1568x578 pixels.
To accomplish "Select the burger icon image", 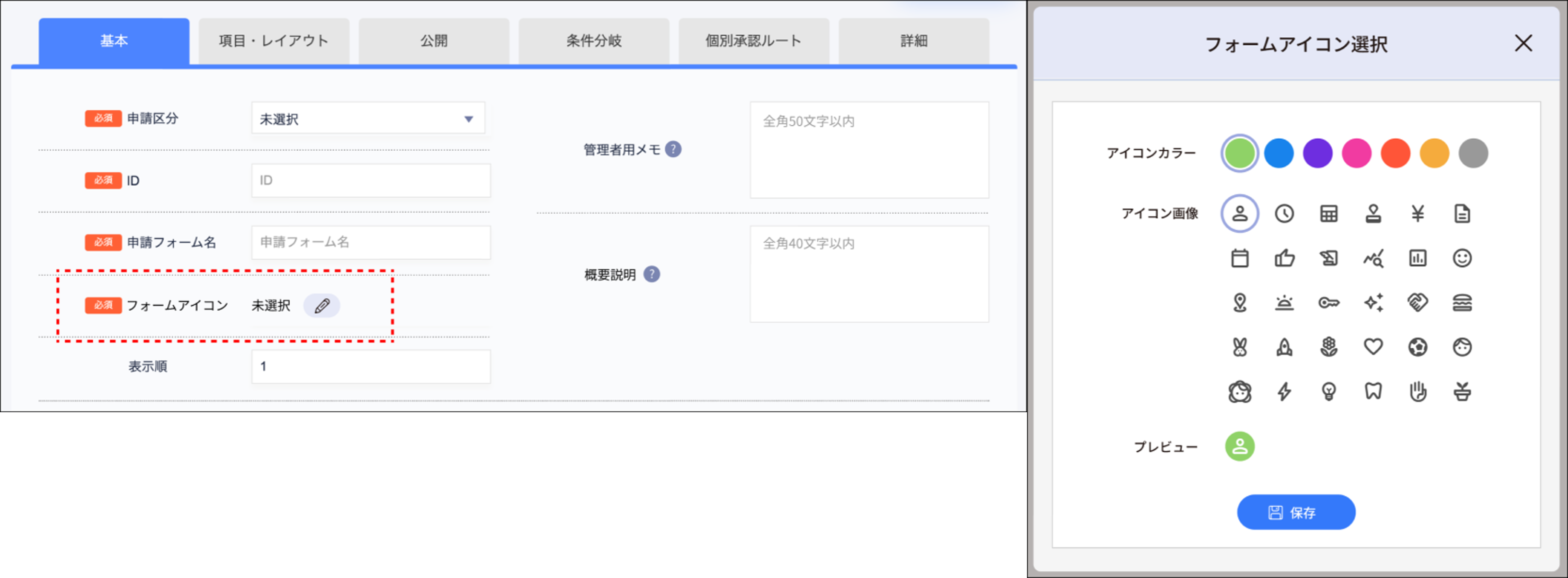I will pos(1462,303).
